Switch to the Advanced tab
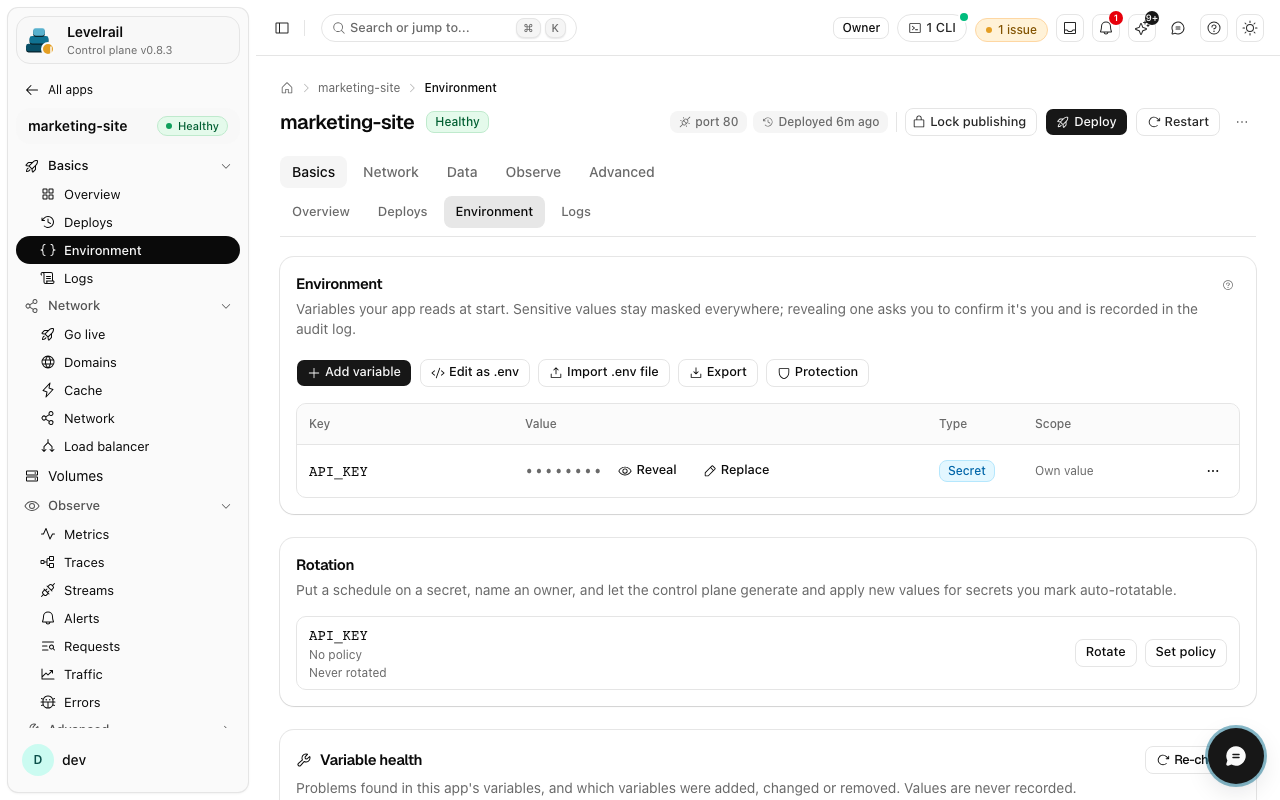Image resolution: width=1280 pixels, height=800 pixels. pos(622,172)
